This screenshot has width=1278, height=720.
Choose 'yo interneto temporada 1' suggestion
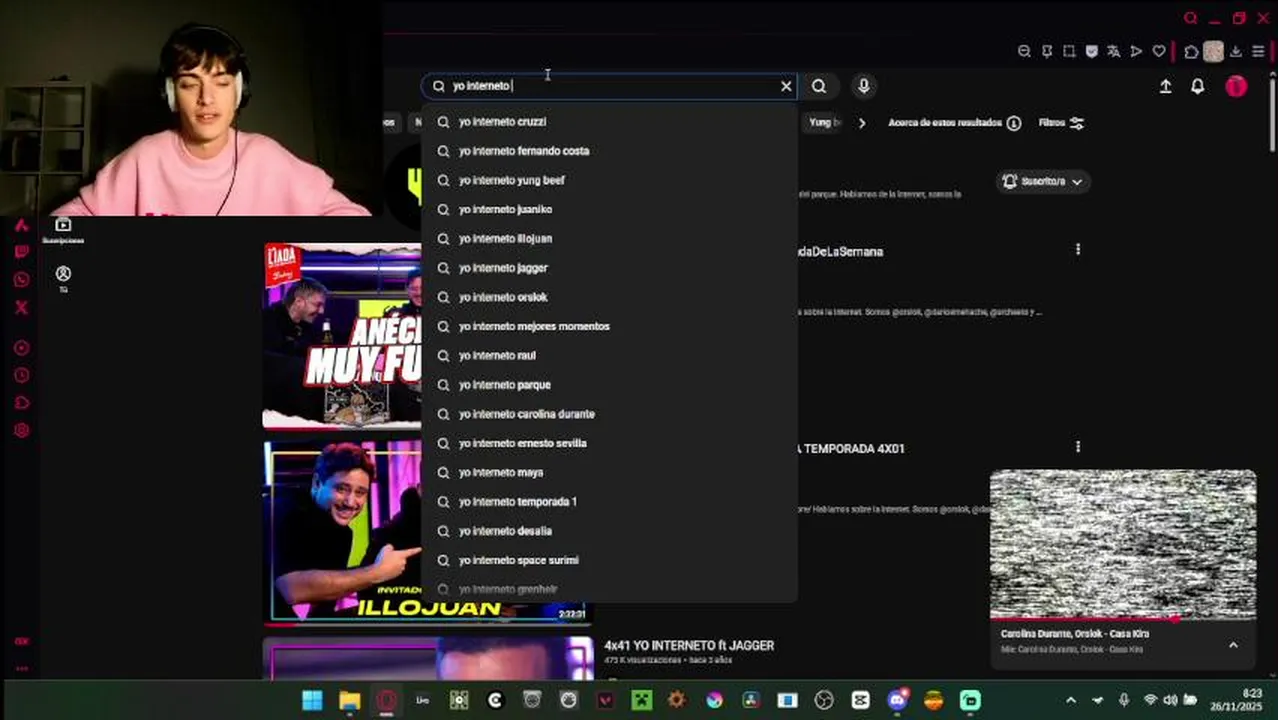(609, 502)
